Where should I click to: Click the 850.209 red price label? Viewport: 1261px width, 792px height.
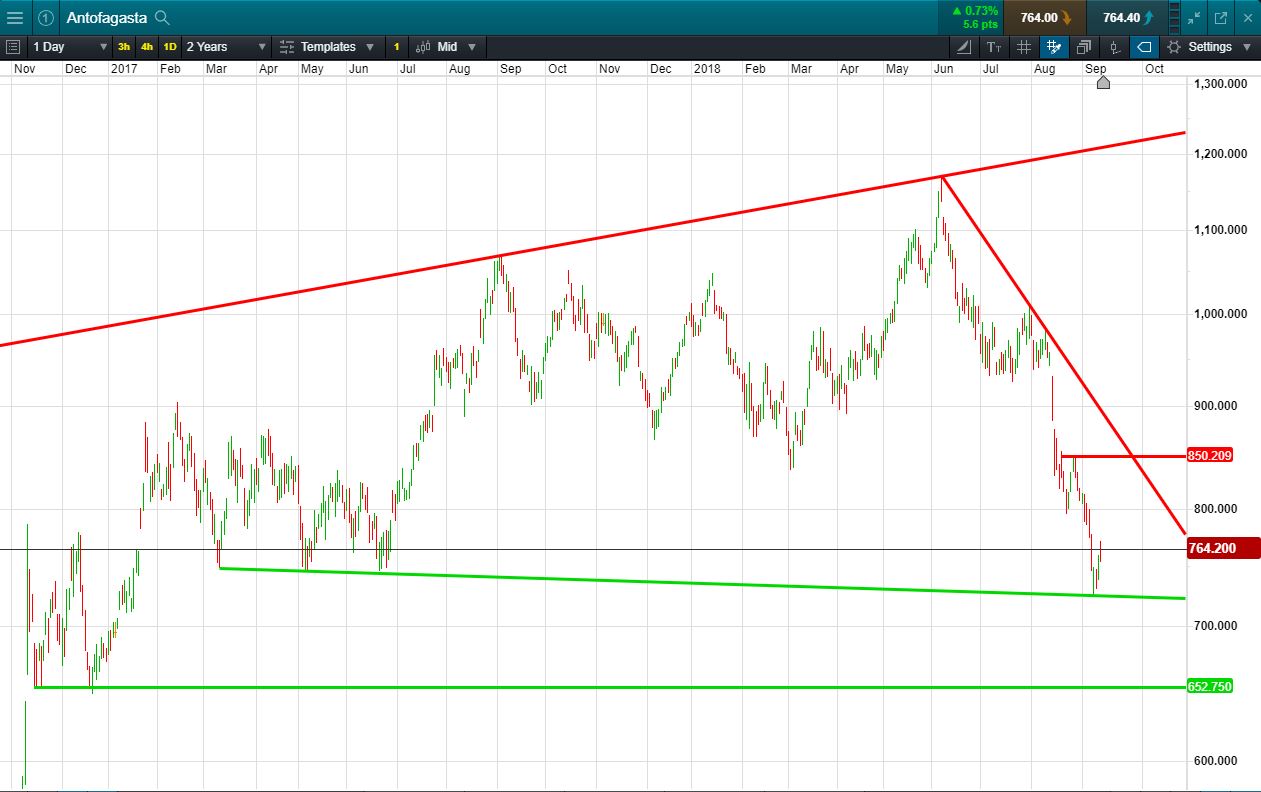tap(1210, 456)
